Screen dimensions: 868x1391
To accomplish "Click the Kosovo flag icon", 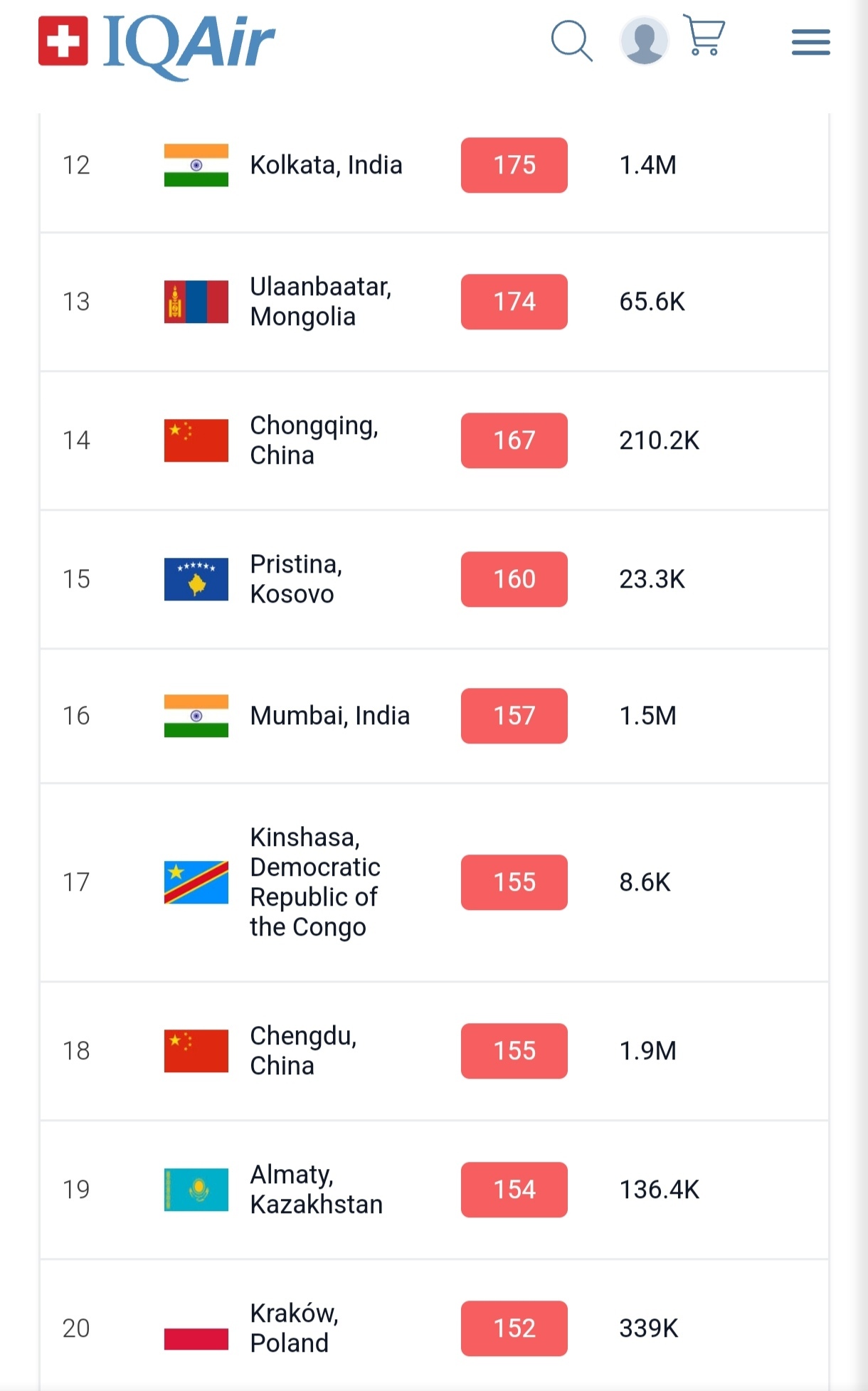I will click(x=196, y=579).
